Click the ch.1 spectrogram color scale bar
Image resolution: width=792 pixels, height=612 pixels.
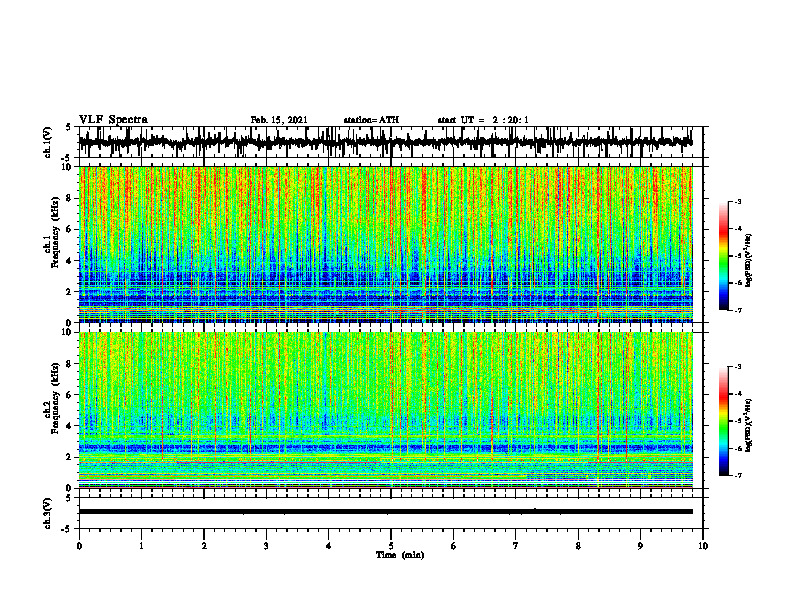(724, 256)
